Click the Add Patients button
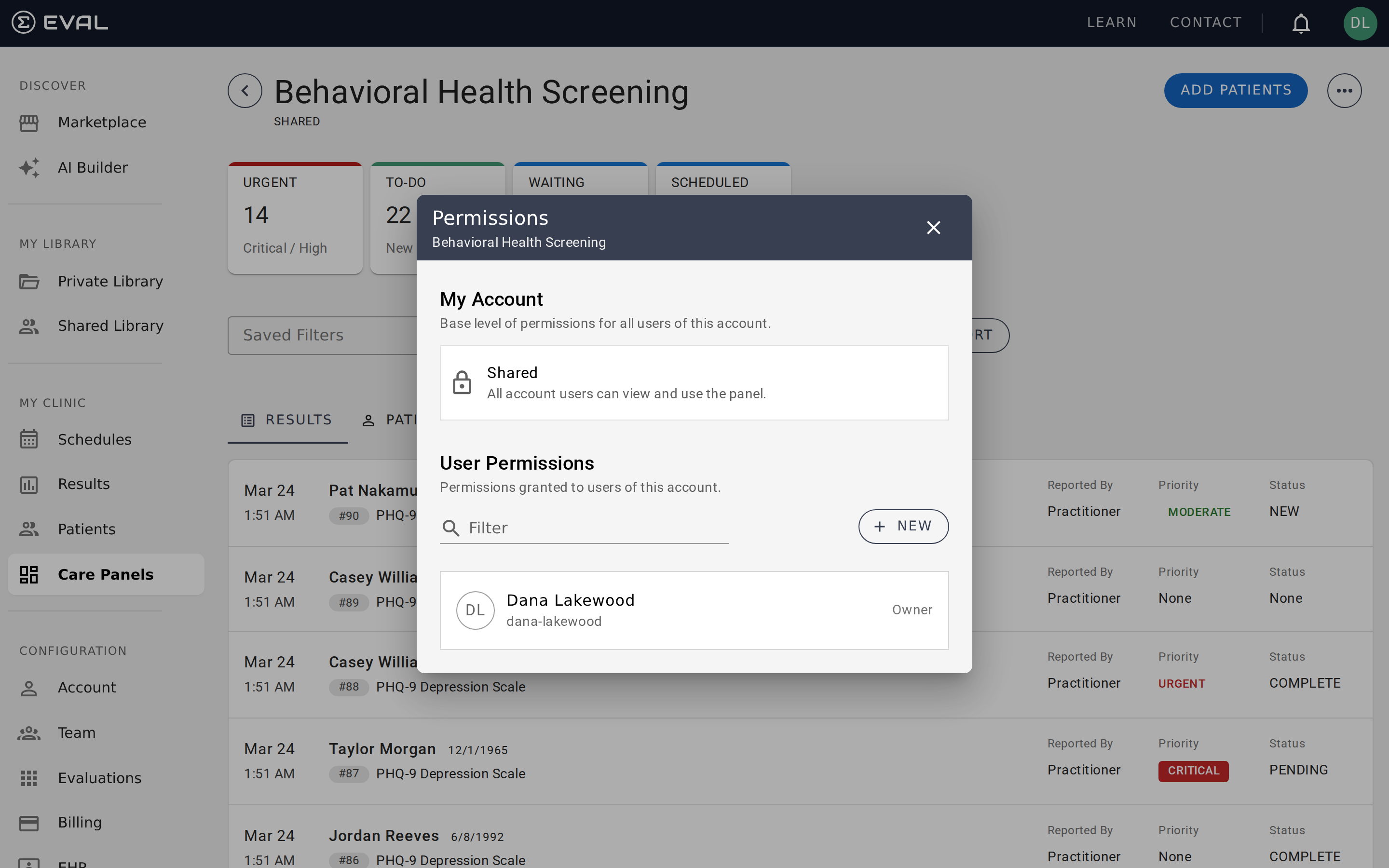This screenshot has width=1389, height=868. tap(1236, 90)
